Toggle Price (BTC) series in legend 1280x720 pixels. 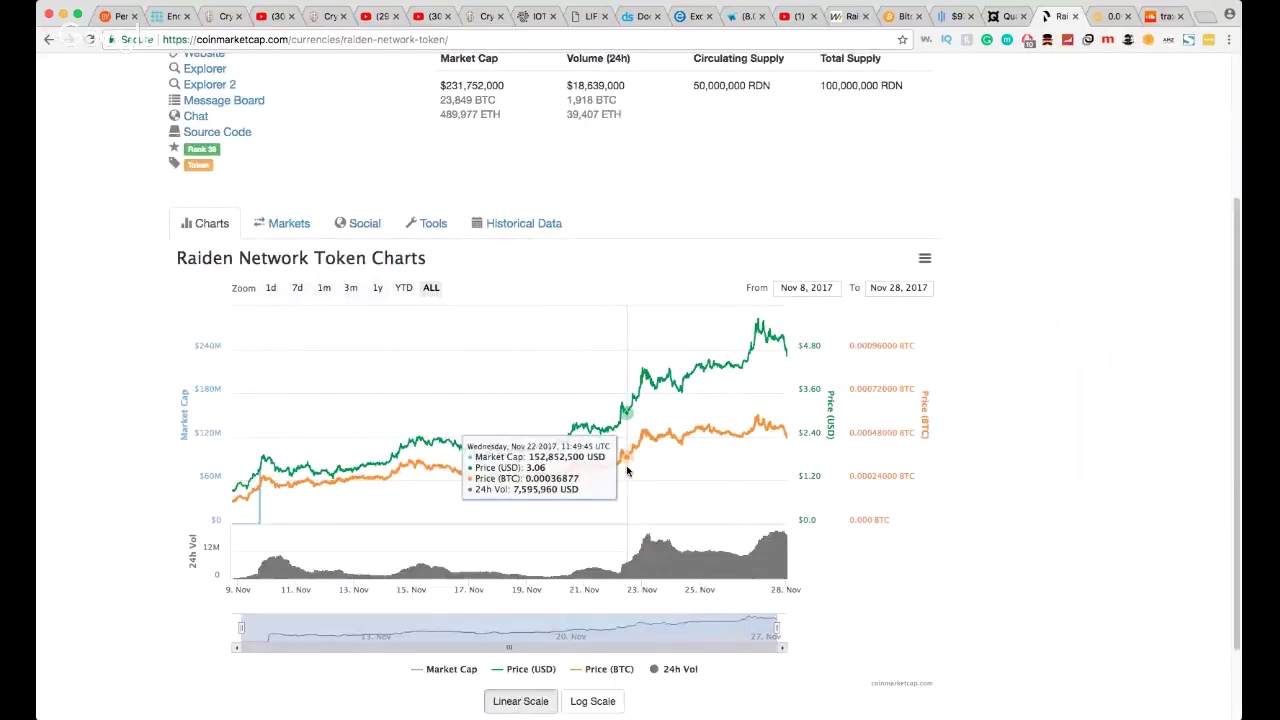602,669
